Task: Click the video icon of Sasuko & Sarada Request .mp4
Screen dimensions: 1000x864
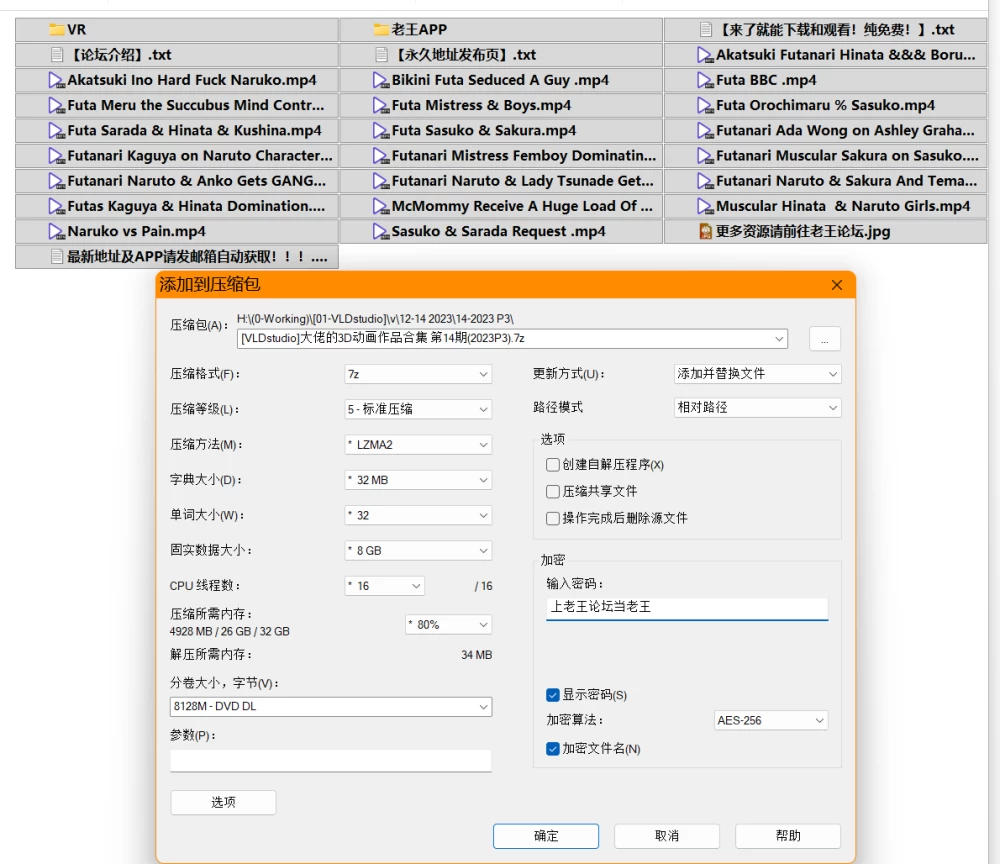Action: [381, 231]
